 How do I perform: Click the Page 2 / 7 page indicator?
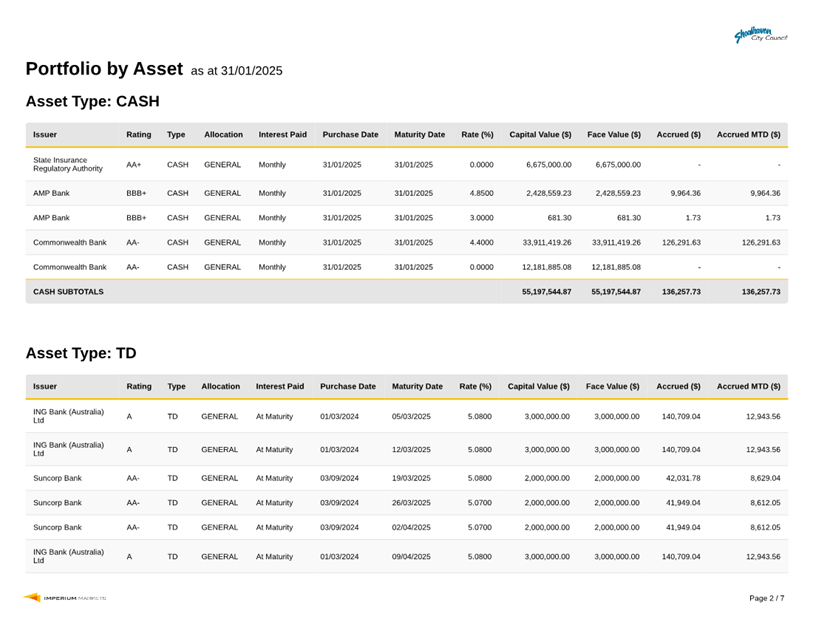766,598
